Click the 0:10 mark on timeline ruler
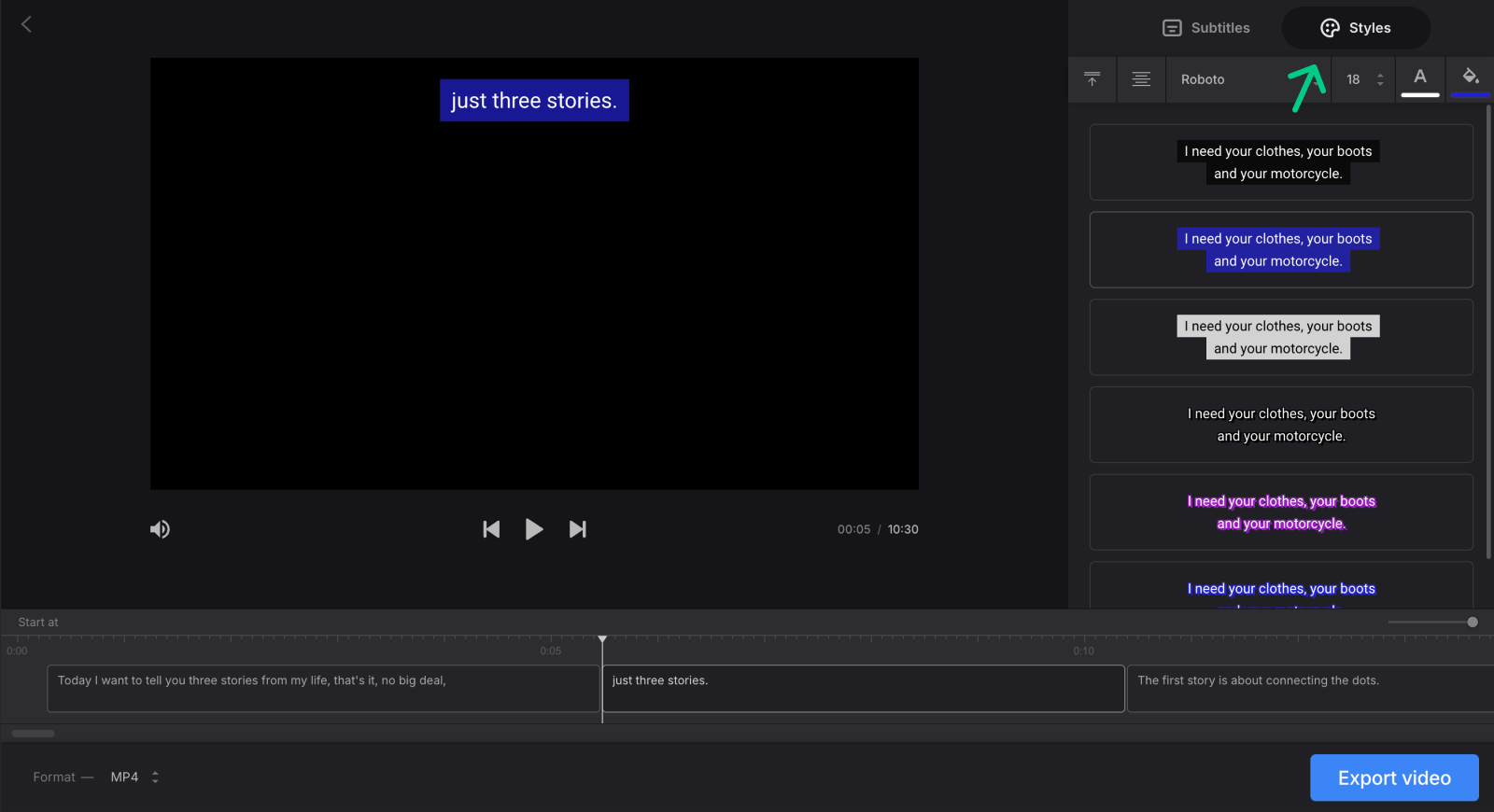This screenshot has width=1494, height=812. click(1083, 651)
